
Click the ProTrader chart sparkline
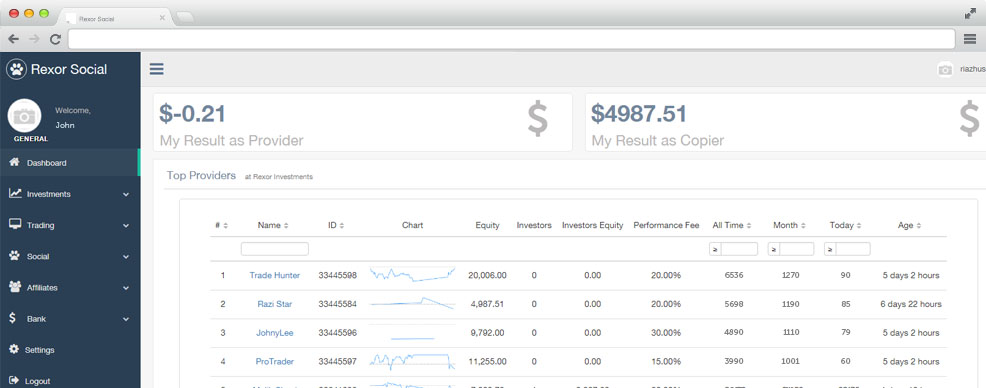pyautogui.click(x=412, y=361)
